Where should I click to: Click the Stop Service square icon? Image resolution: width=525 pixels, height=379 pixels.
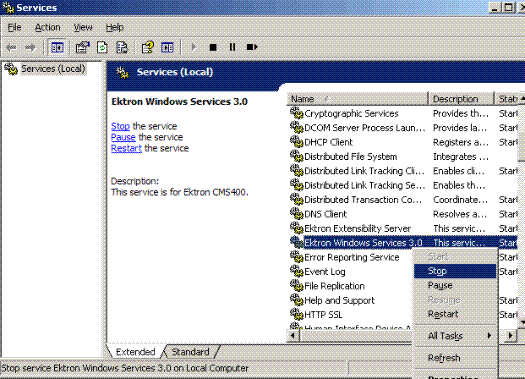tap(213, 48)
